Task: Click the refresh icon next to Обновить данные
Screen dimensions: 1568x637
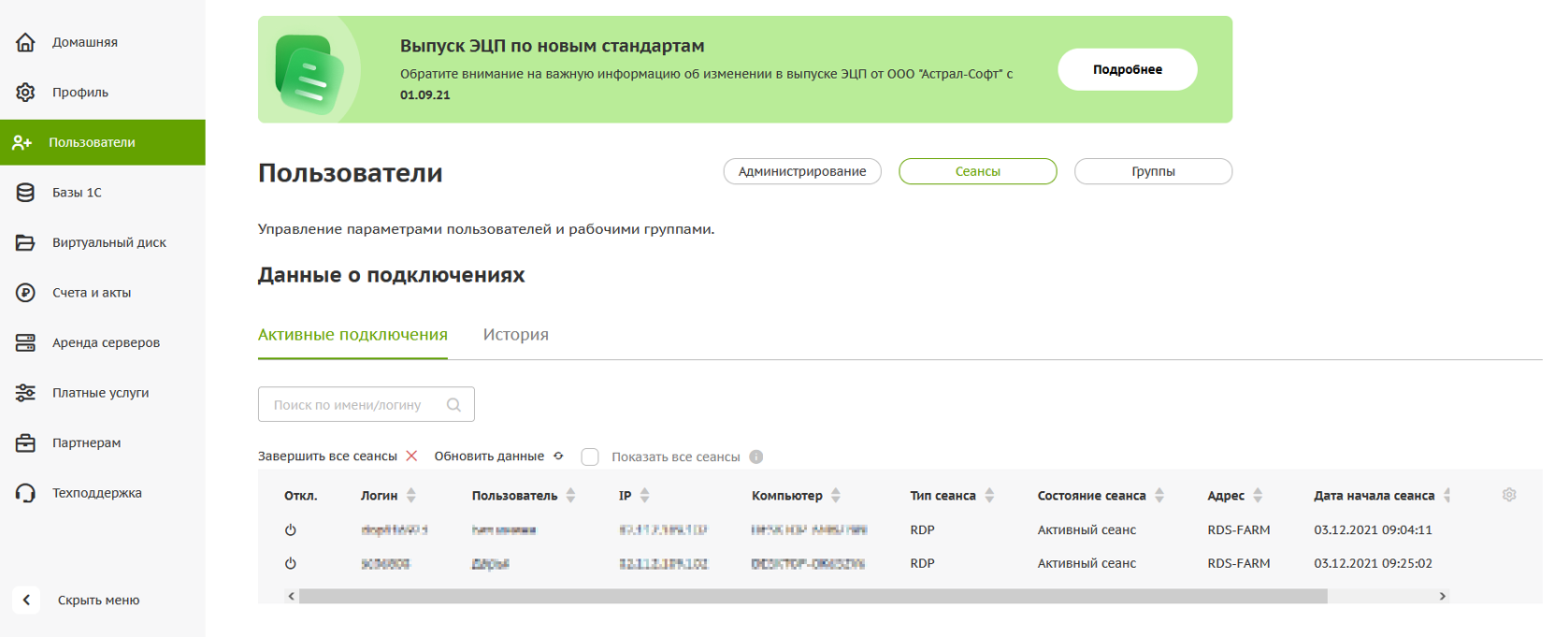Action: click(559, 456)
